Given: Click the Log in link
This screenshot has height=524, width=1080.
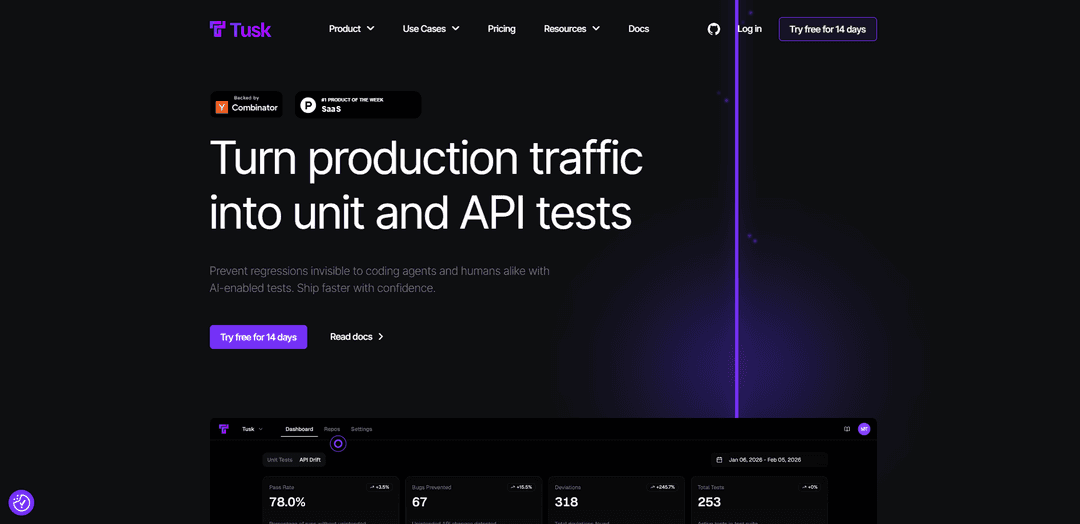Looking at the screenshot, I should [x=749, y=29].
